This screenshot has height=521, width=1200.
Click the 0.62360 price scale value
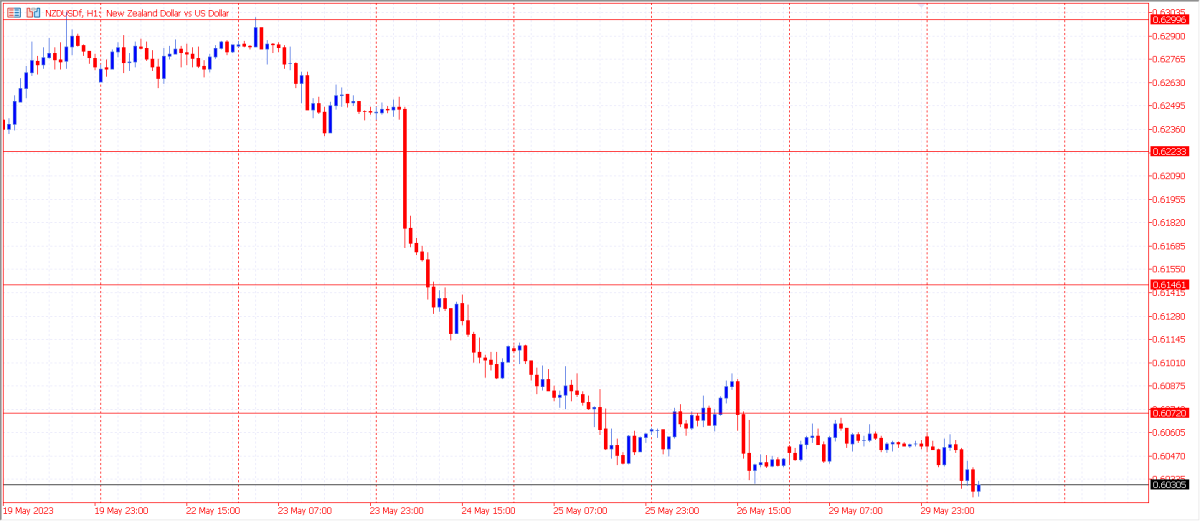1169,129
